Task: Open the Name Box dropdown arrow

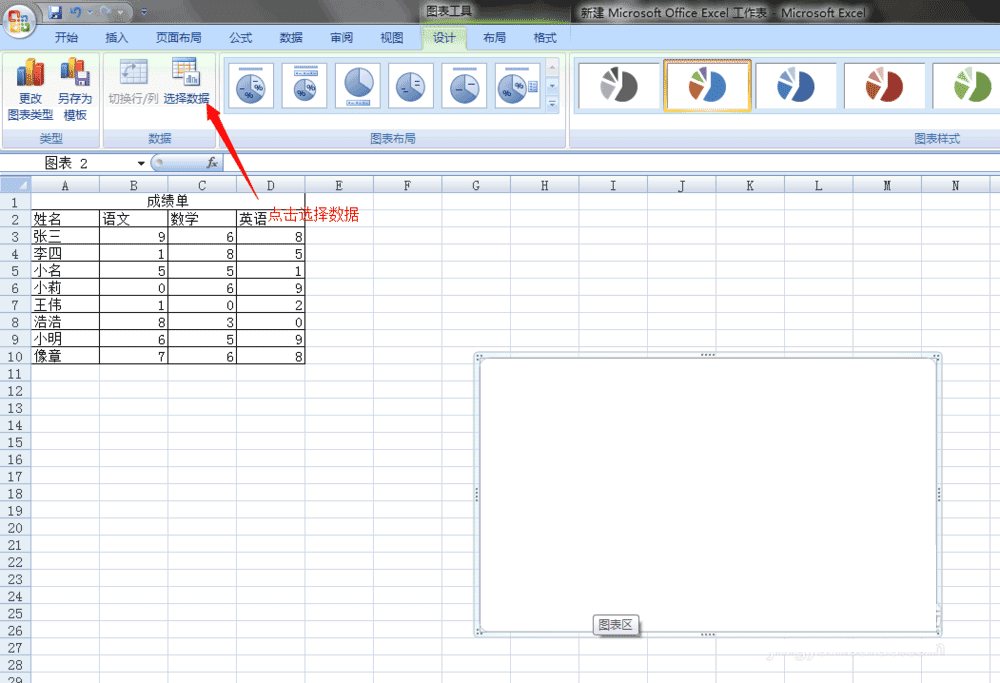Action: coord(141,163)
